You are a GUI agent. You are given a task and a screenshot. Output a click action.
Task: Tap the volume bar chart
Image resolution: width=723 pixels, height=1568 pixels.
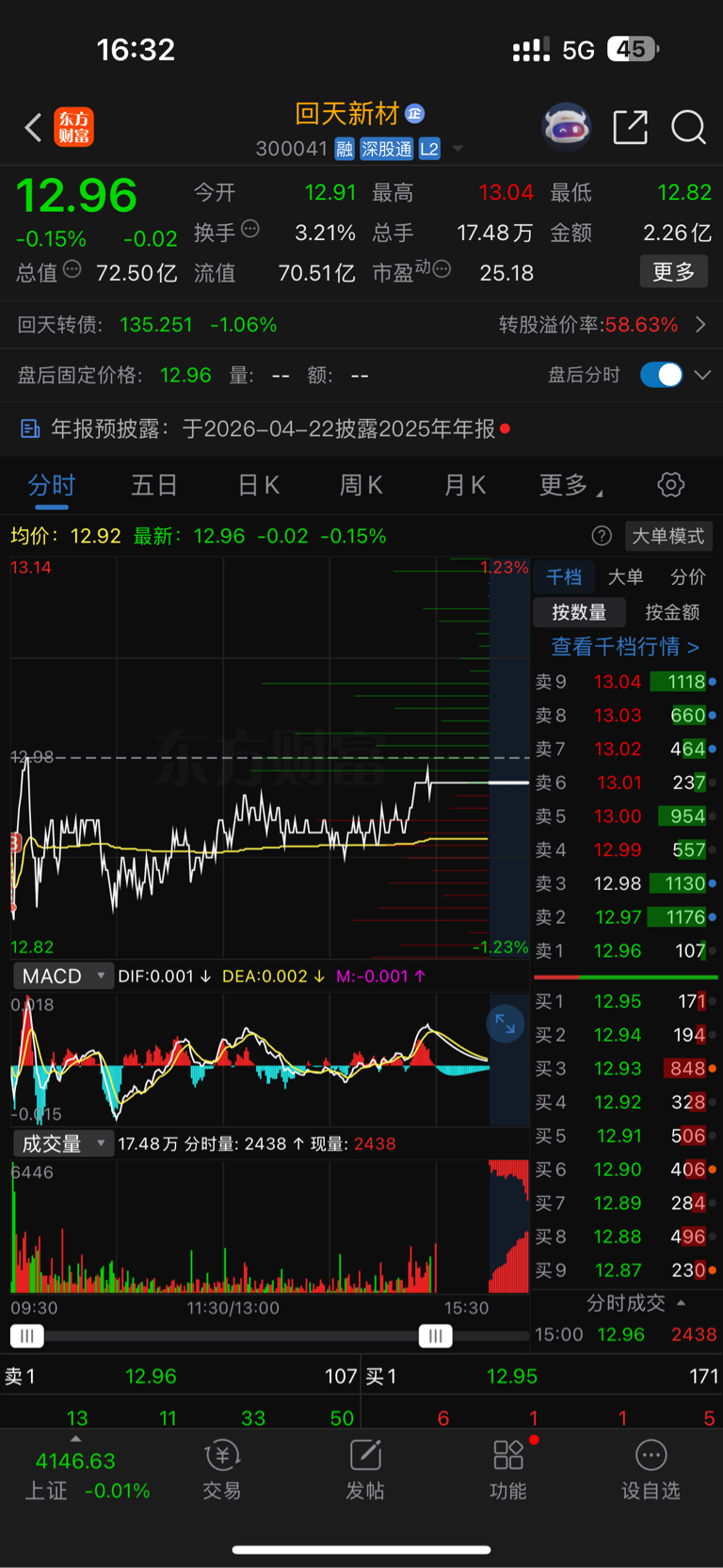coord(270,1227)
